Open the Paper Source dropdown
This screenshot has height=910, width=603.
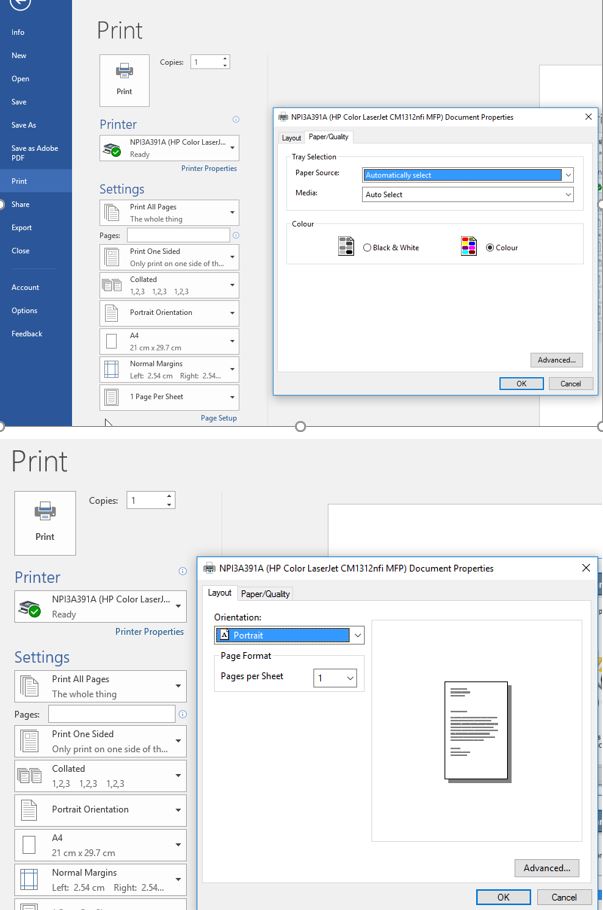[x=468, y=175]
